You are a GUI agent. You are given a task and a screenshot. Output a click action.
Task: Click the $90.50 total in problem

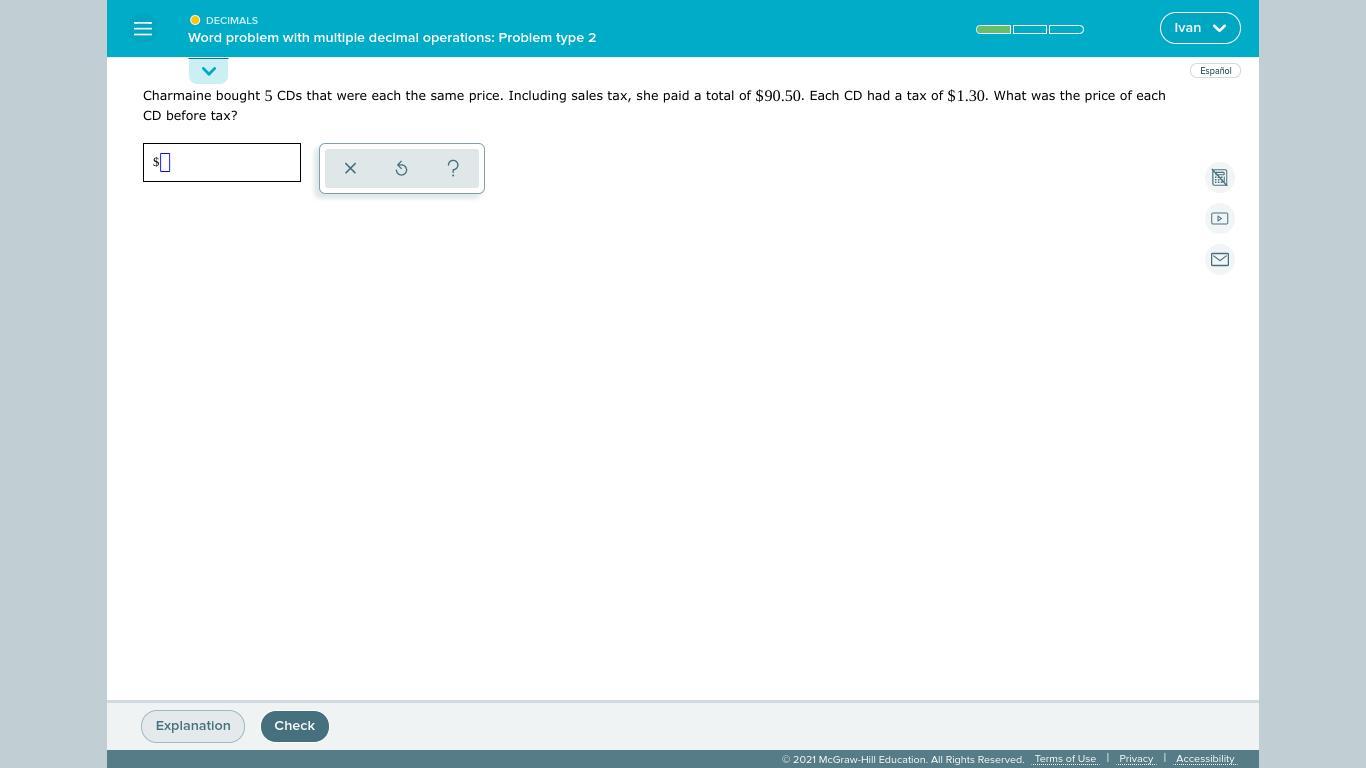click(x=778, y=96)
